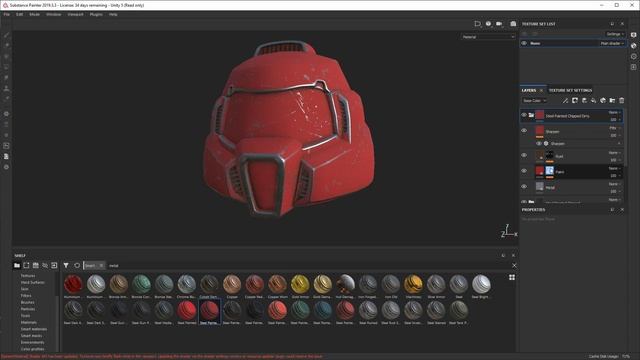Viewport: 640px width, 360px height.
Task: Collapse the Steel Painted Chipped Dirty folder icon
Action: (531, 116)
